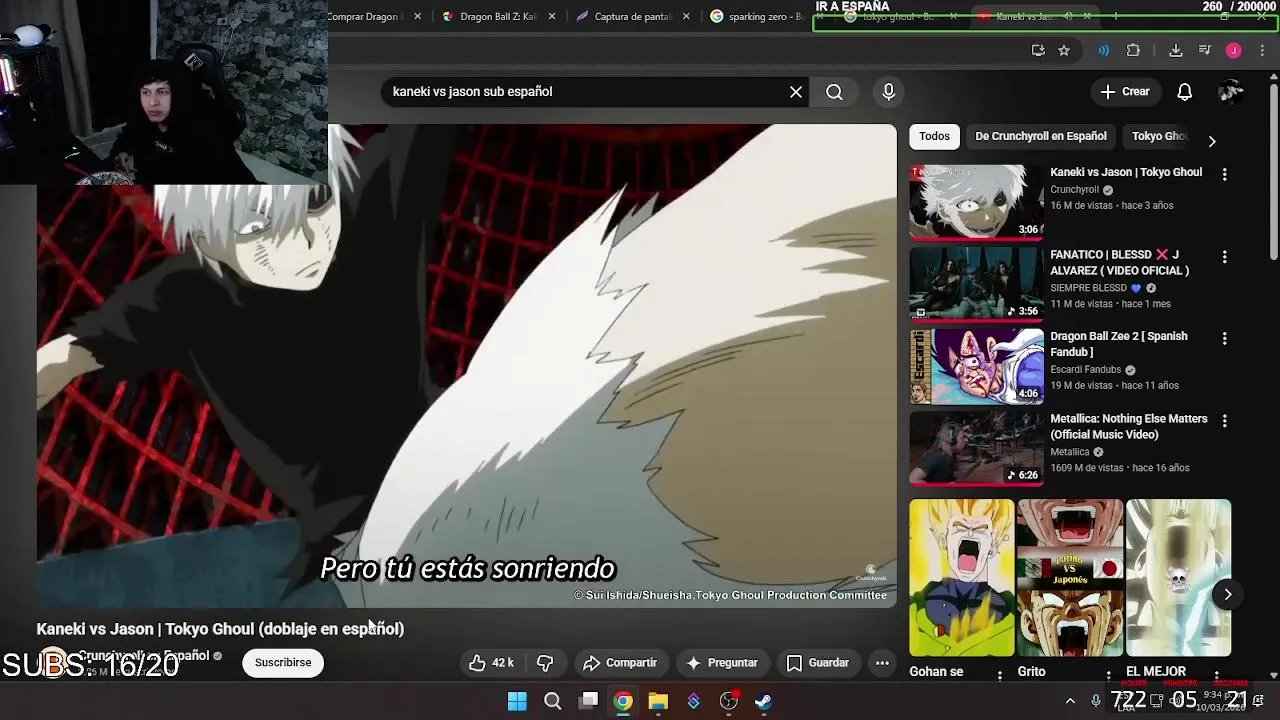The image size is (1280, 720).
Task: Open more actions menu below video
Action: point(882,662)
